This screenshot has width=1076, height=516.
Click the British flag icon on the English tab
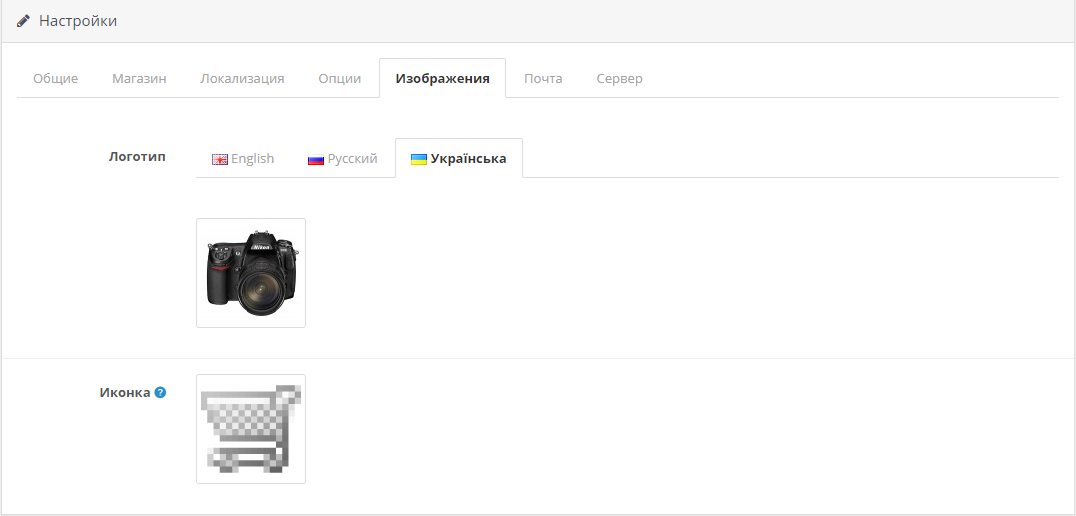(220, 159)
